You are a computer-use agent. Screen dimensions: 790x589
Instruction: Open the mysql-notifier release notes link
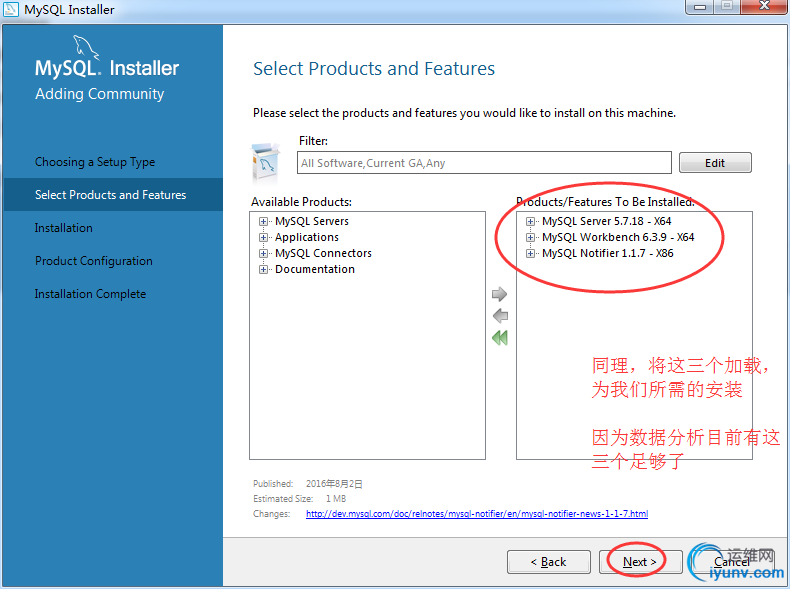click(x=477, y=514)
